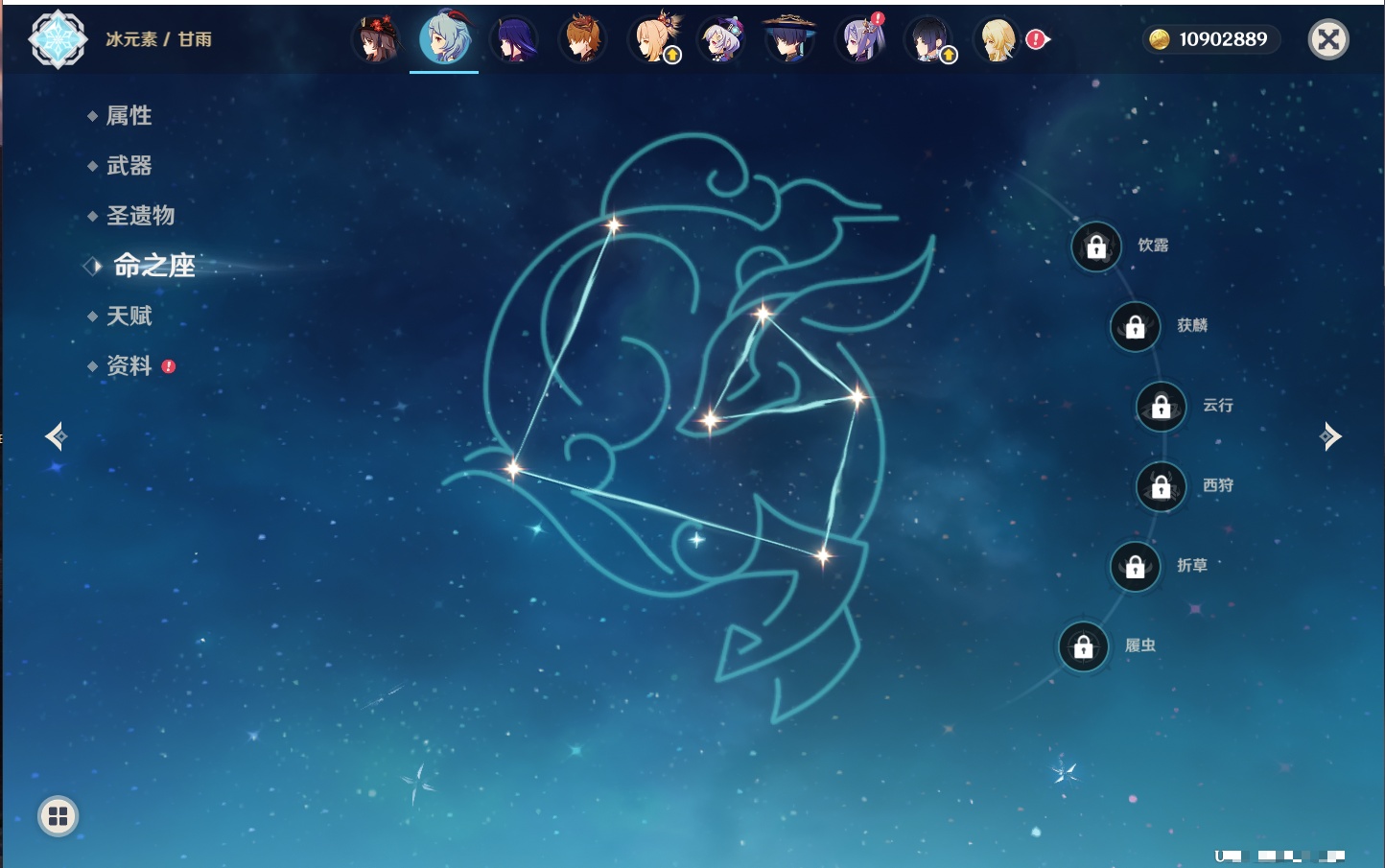Click the Cryo element emblem

[x=58, y=39]
